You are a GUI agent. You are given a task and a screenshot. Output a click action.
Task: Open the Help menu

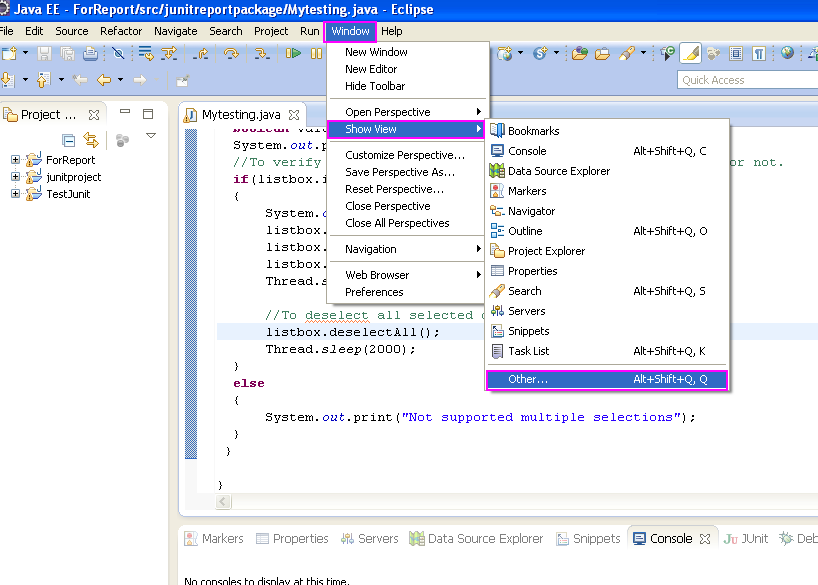click(x=392, y=31)
